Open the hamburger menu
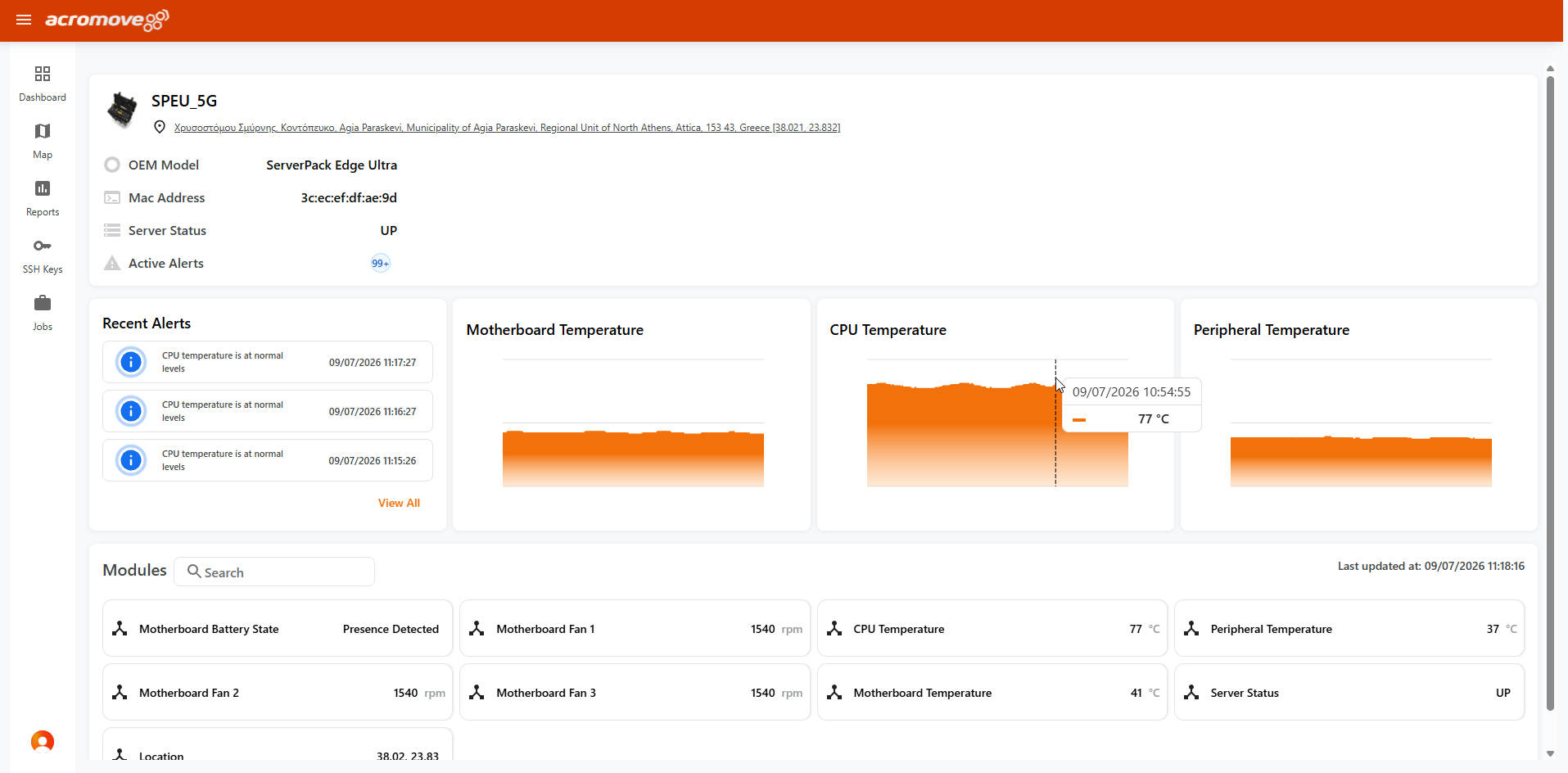 click(24, 20)
